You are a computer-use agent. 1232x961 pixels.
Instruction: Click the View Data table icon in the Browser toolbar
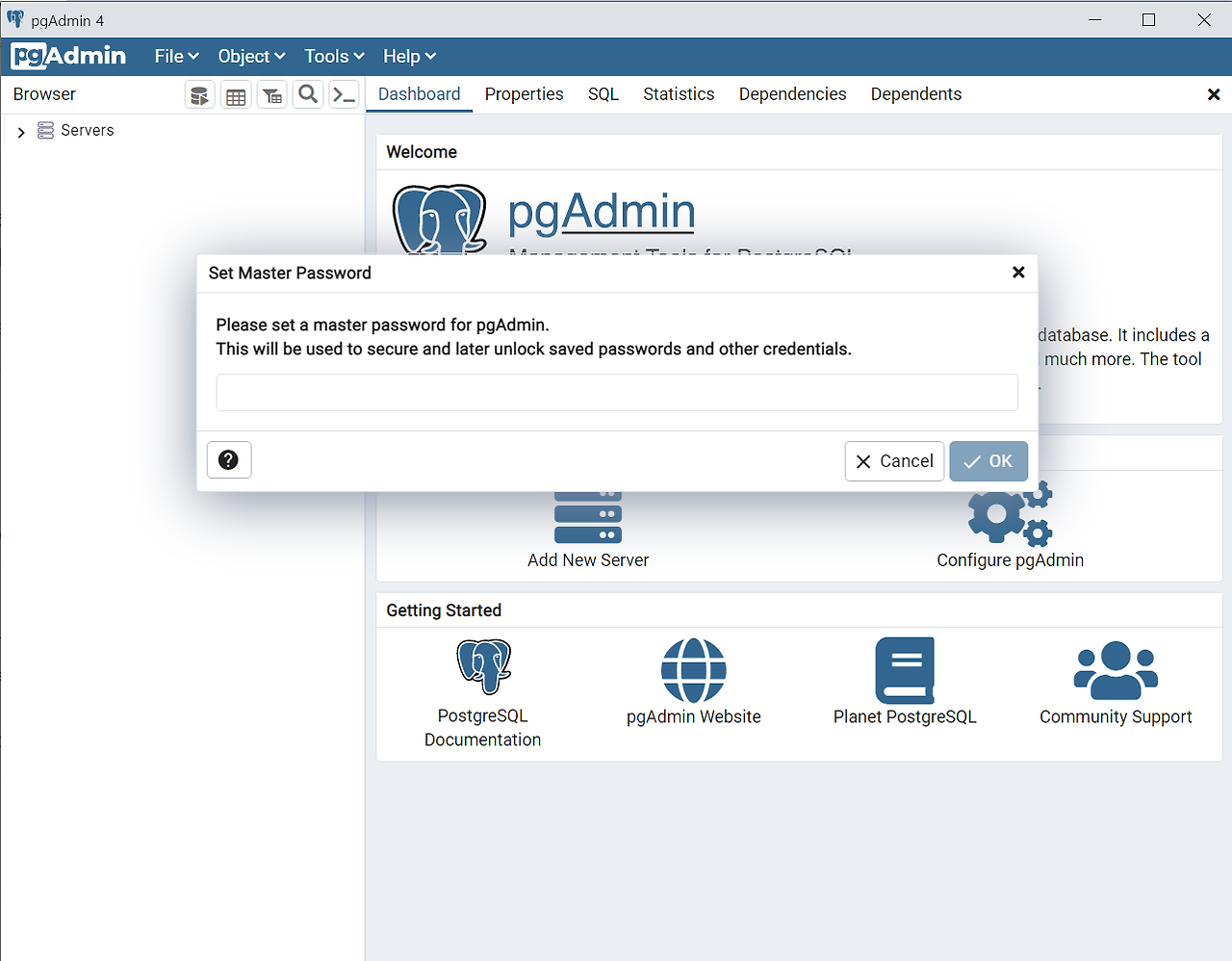click(236, 94)
